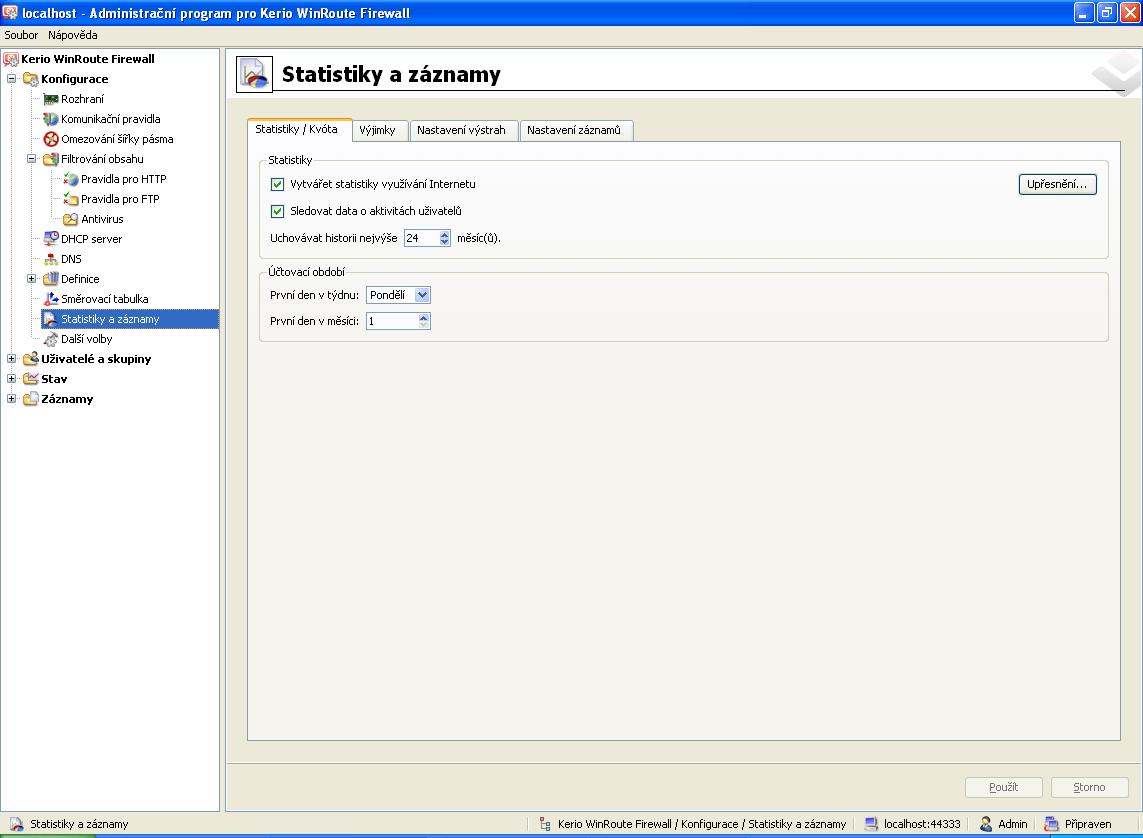Click the Další volby icon
The image size is (1143, 838).
pos(51,339)
